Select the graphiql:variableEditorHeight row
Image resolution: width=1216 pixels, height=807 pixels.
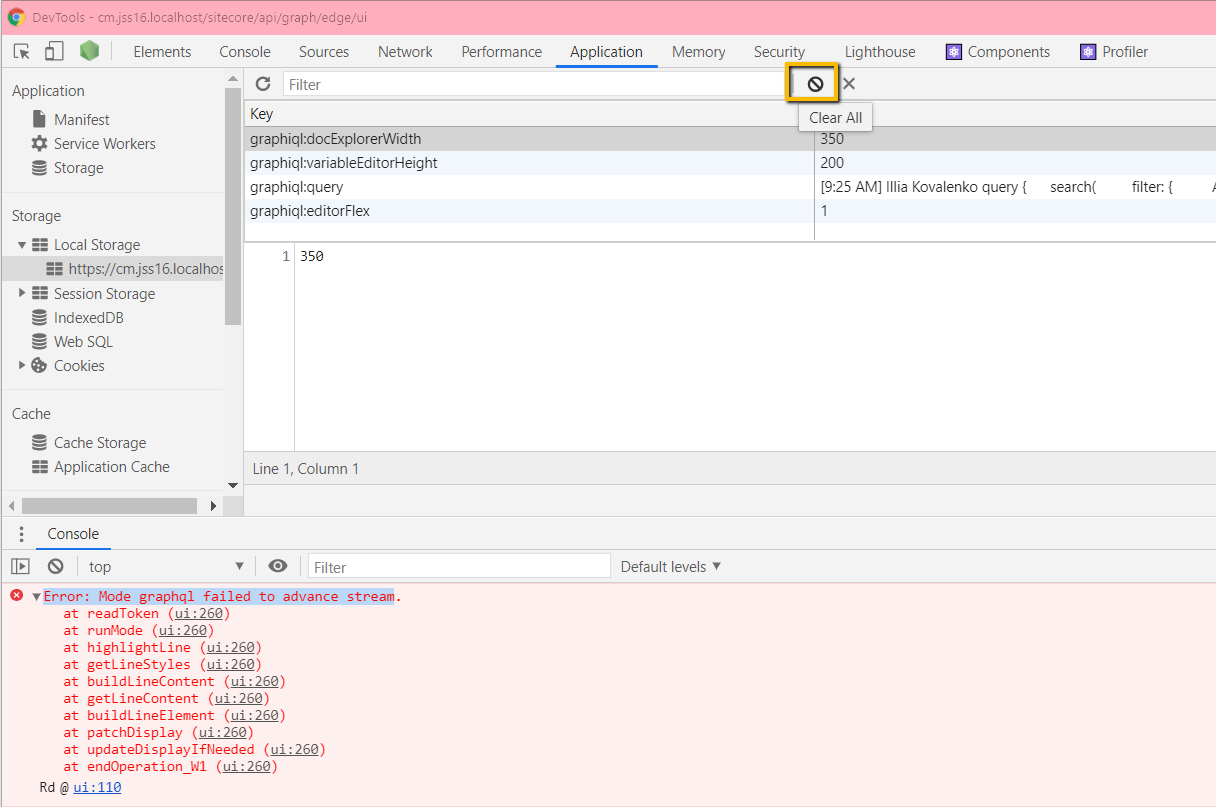pyautogui.click(x=730, y=163)
